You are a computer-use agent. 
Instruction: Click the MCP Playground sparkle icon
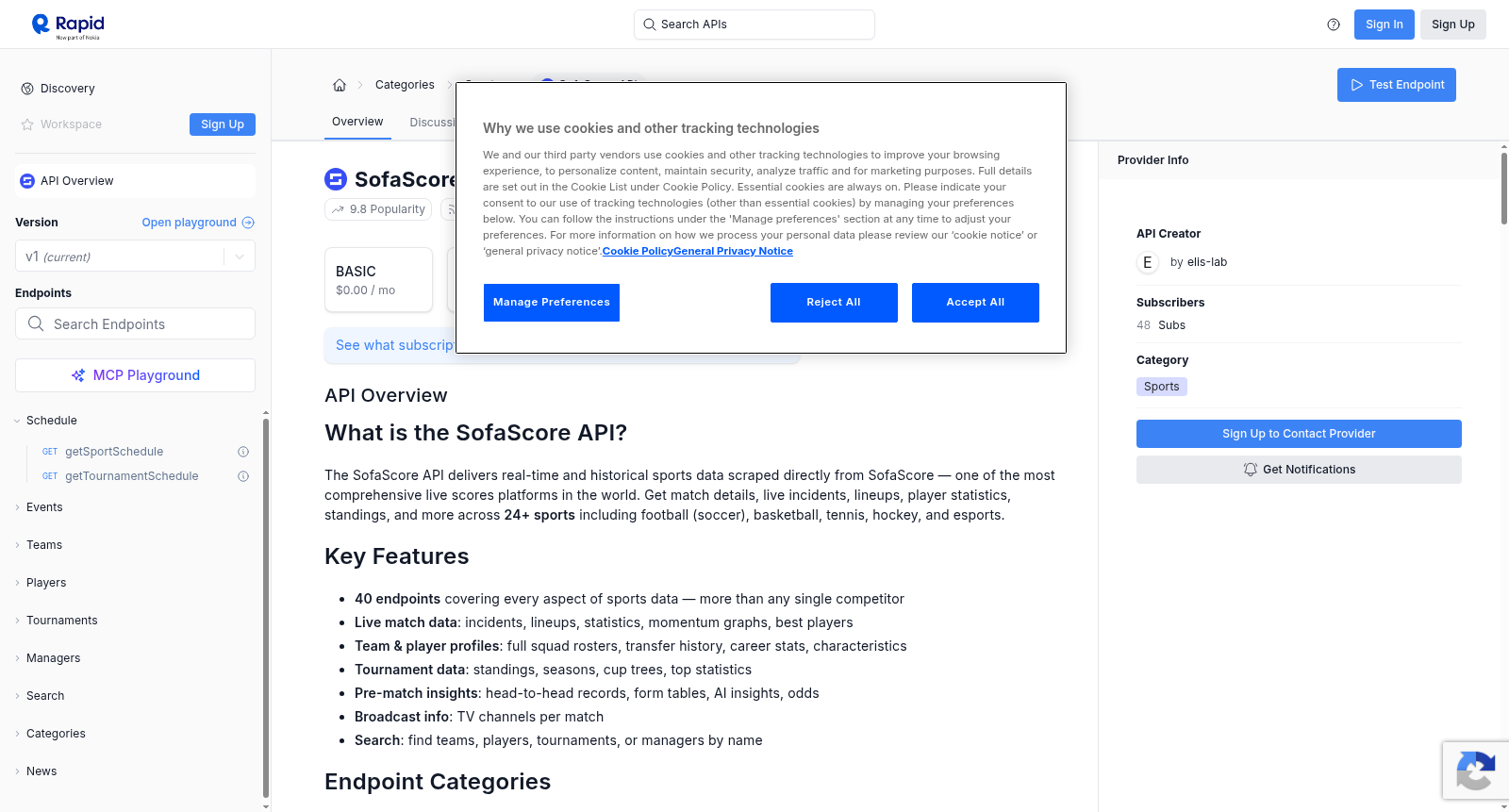click(x=78, y=375)
